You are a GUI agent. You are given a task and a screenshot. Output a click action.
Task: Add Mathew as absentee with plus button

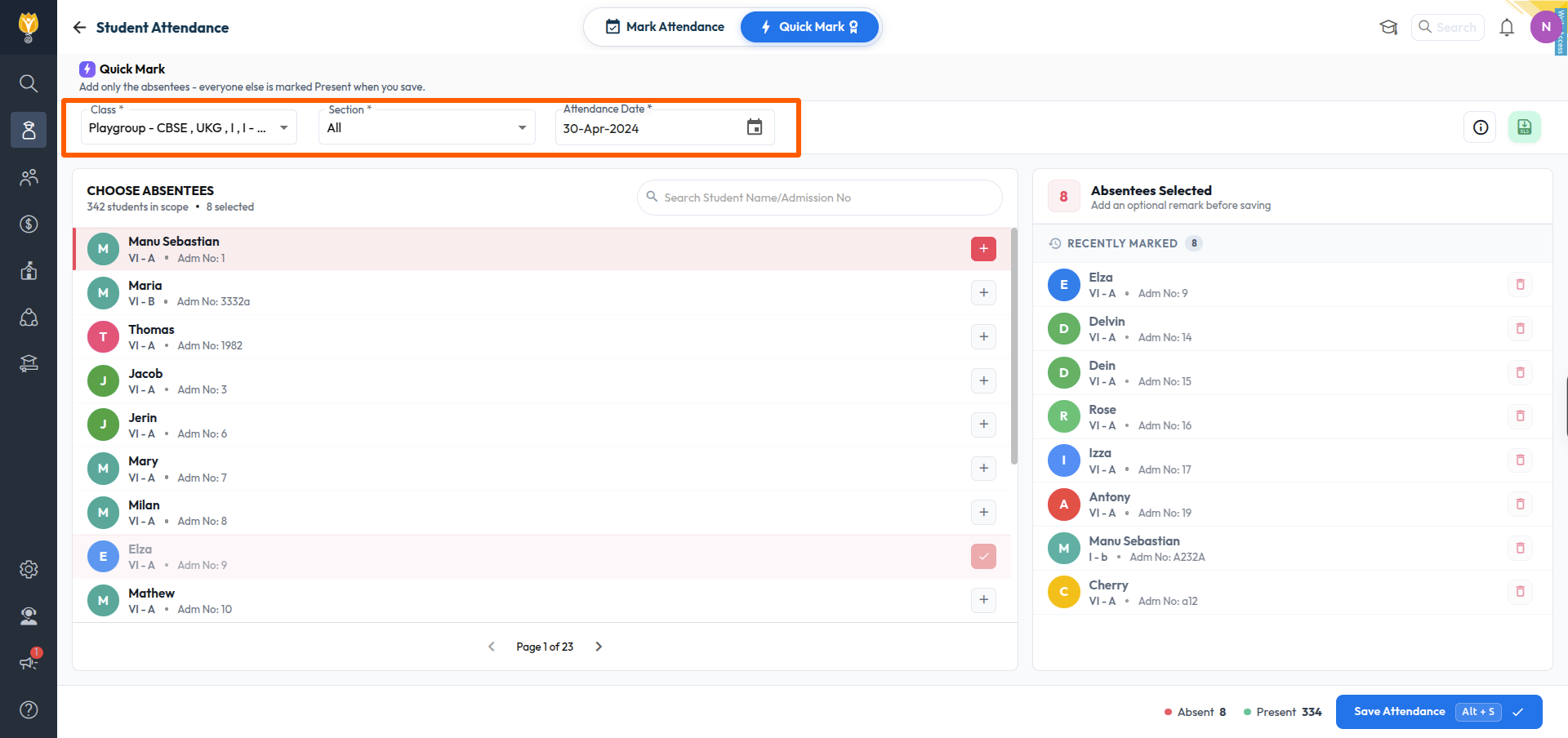point(983,600)
